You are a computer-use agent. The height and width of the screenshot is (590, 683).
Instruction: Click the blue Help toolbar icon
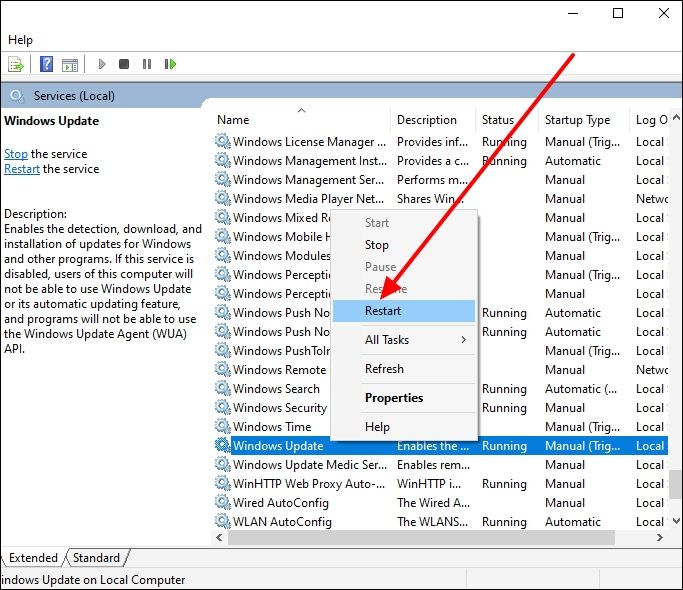[x=46, y=64]
